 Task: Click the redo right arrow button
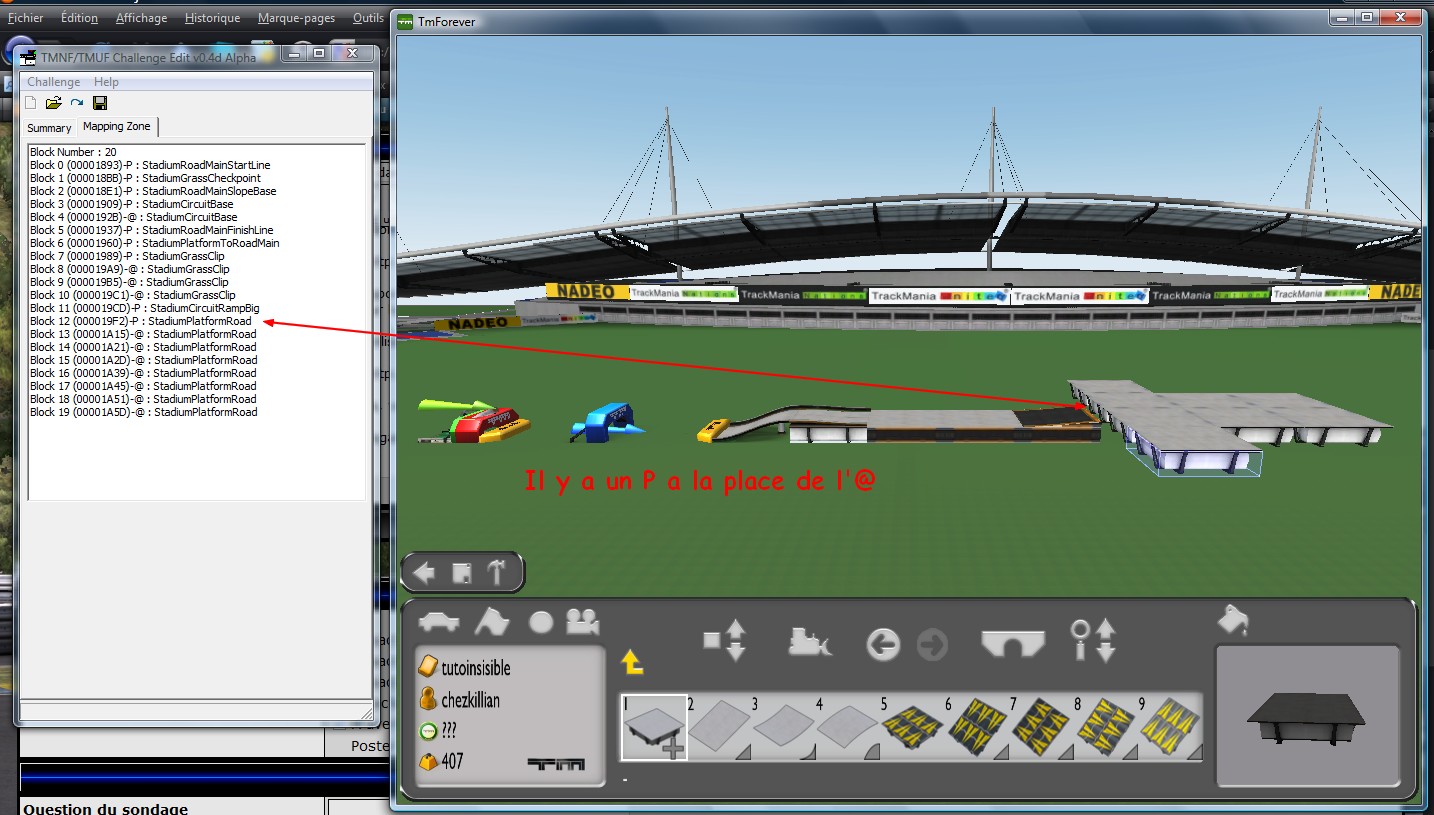[932, 645]
